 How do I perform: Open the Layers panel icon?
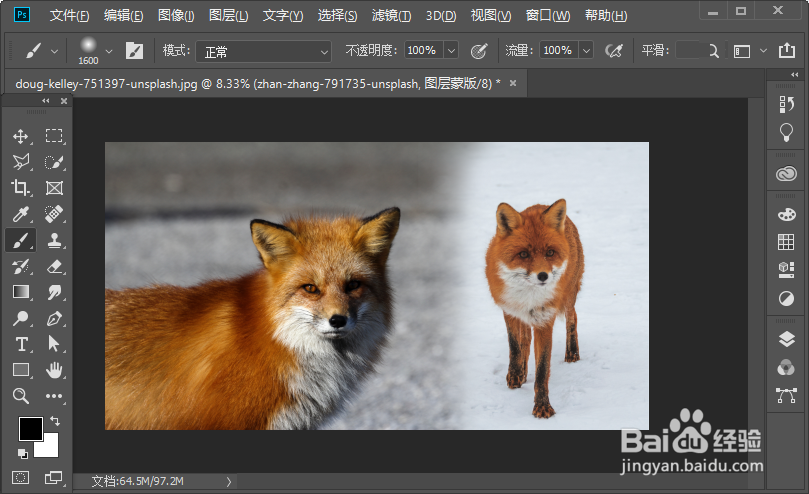click(x=786, y=339)
